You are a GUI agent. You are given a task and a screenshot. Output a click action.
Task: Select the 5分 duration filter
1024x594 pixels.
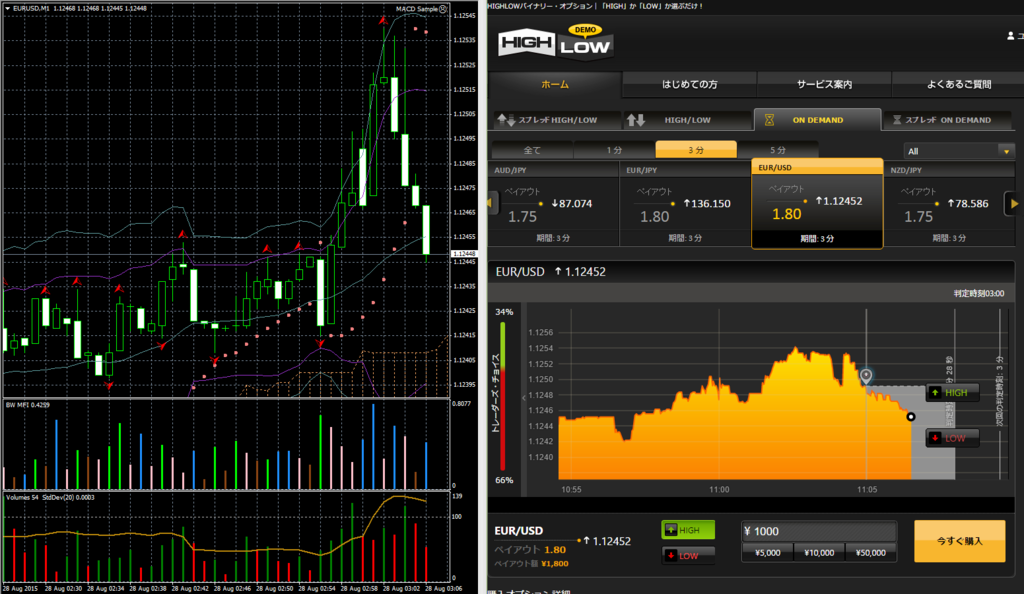778,150
